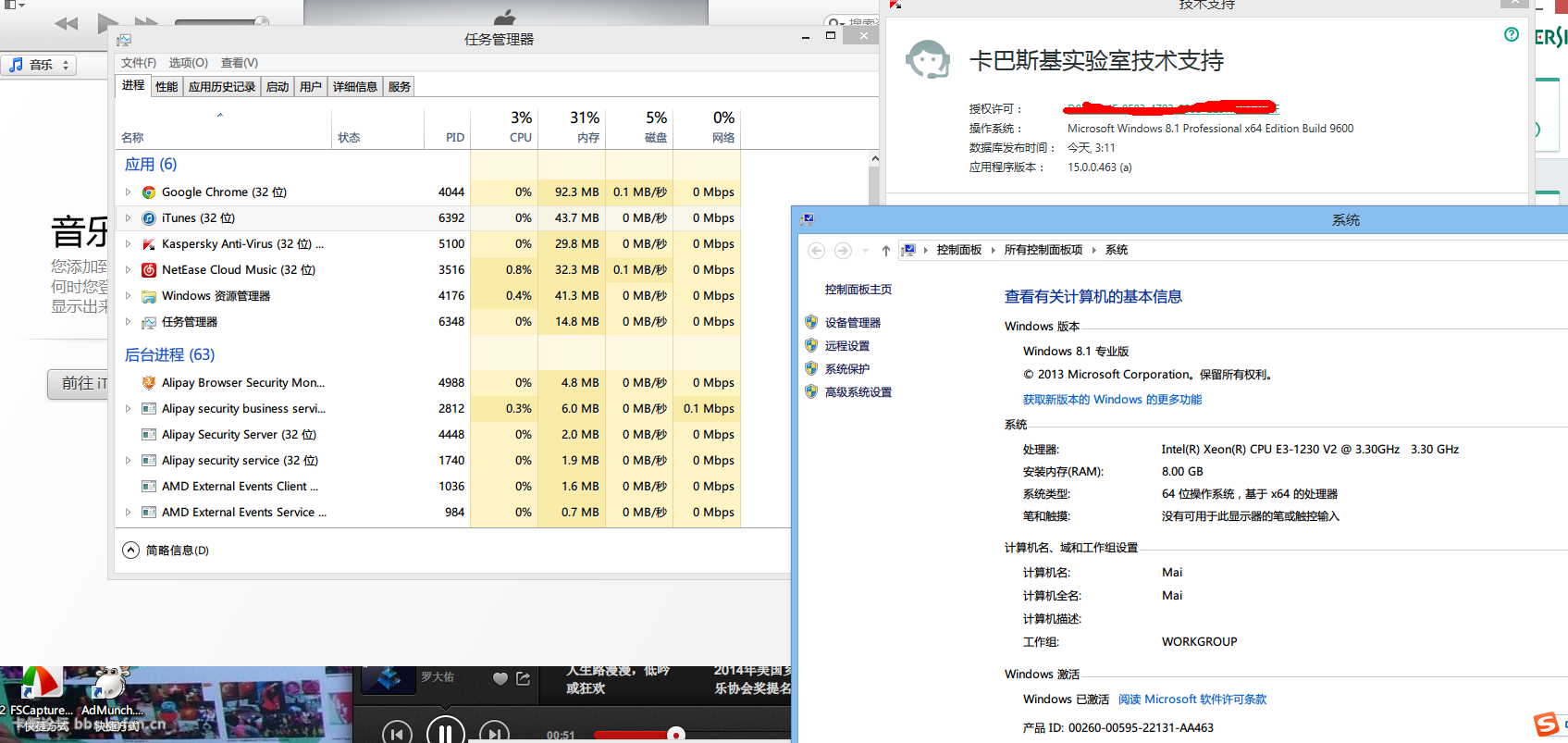Click the share icon in music player

tap(524, 678)
